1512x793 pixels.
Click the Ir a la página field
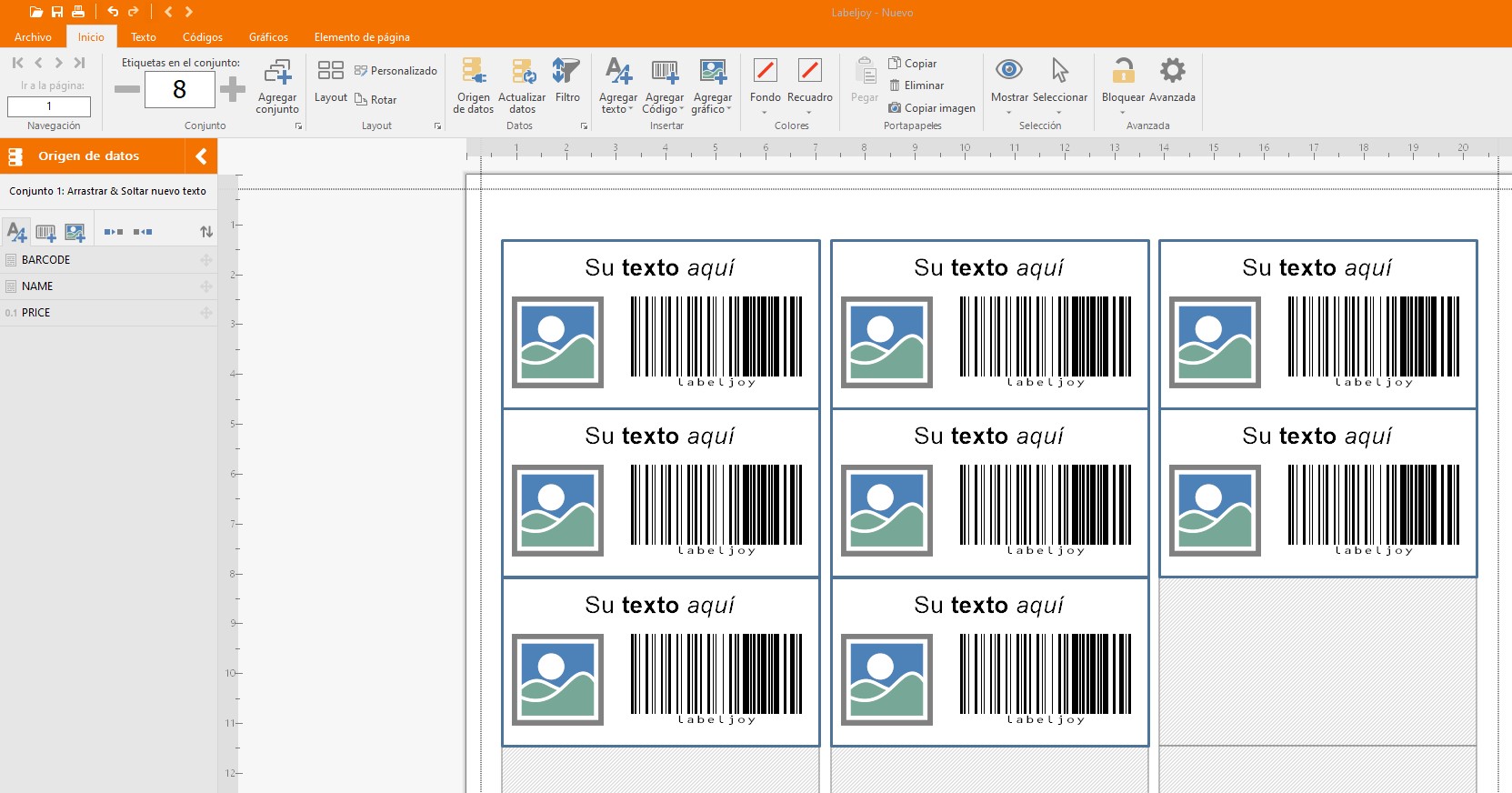[49, 106]
